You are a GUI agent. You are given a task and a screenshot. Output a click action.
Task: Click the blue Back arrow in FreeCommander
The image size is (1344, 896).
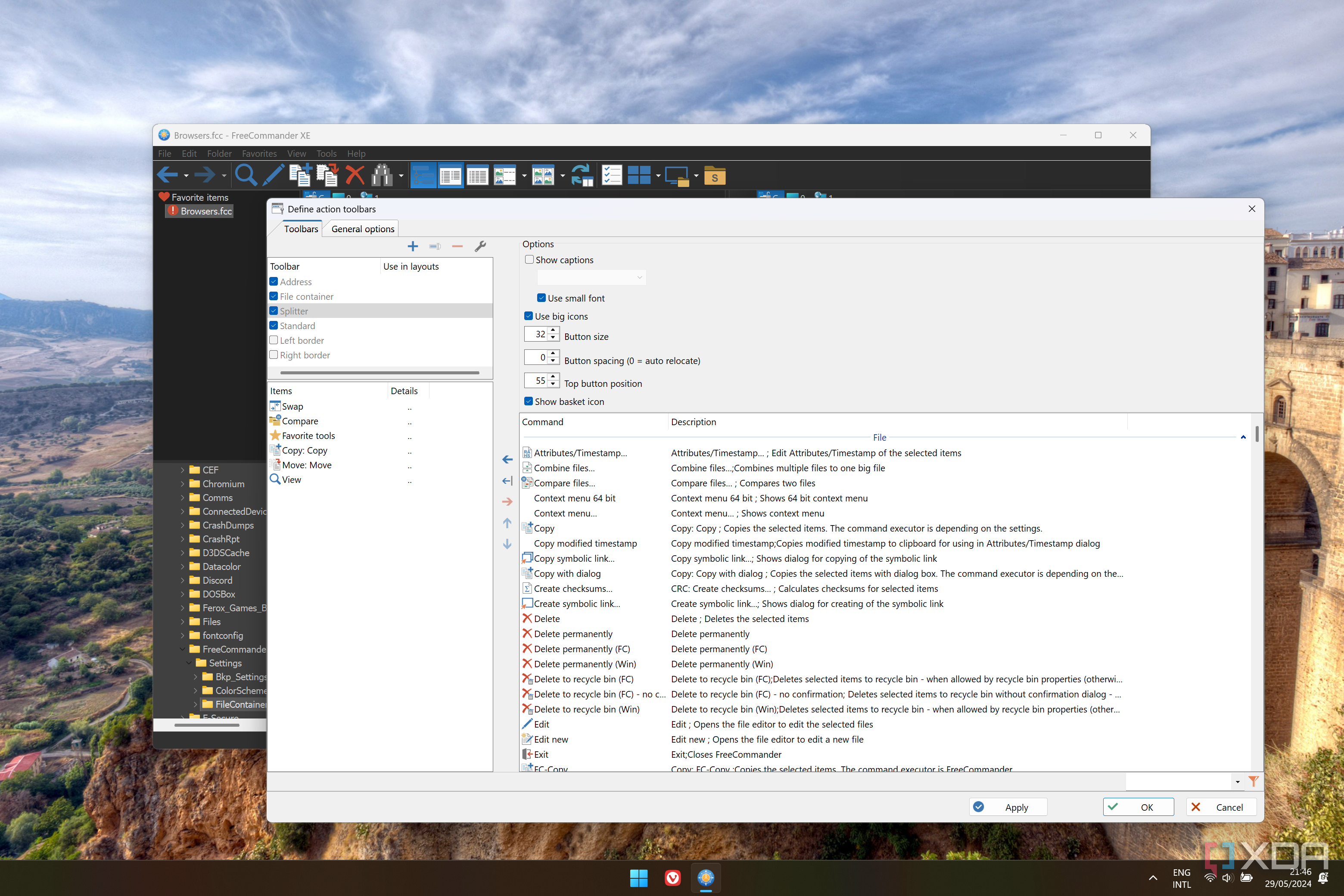(168, 175)
